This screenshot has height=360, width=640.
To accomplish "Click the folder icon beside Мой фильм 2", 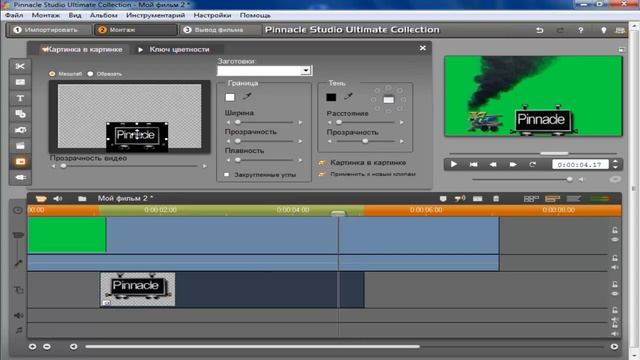I will pos(82,199).
